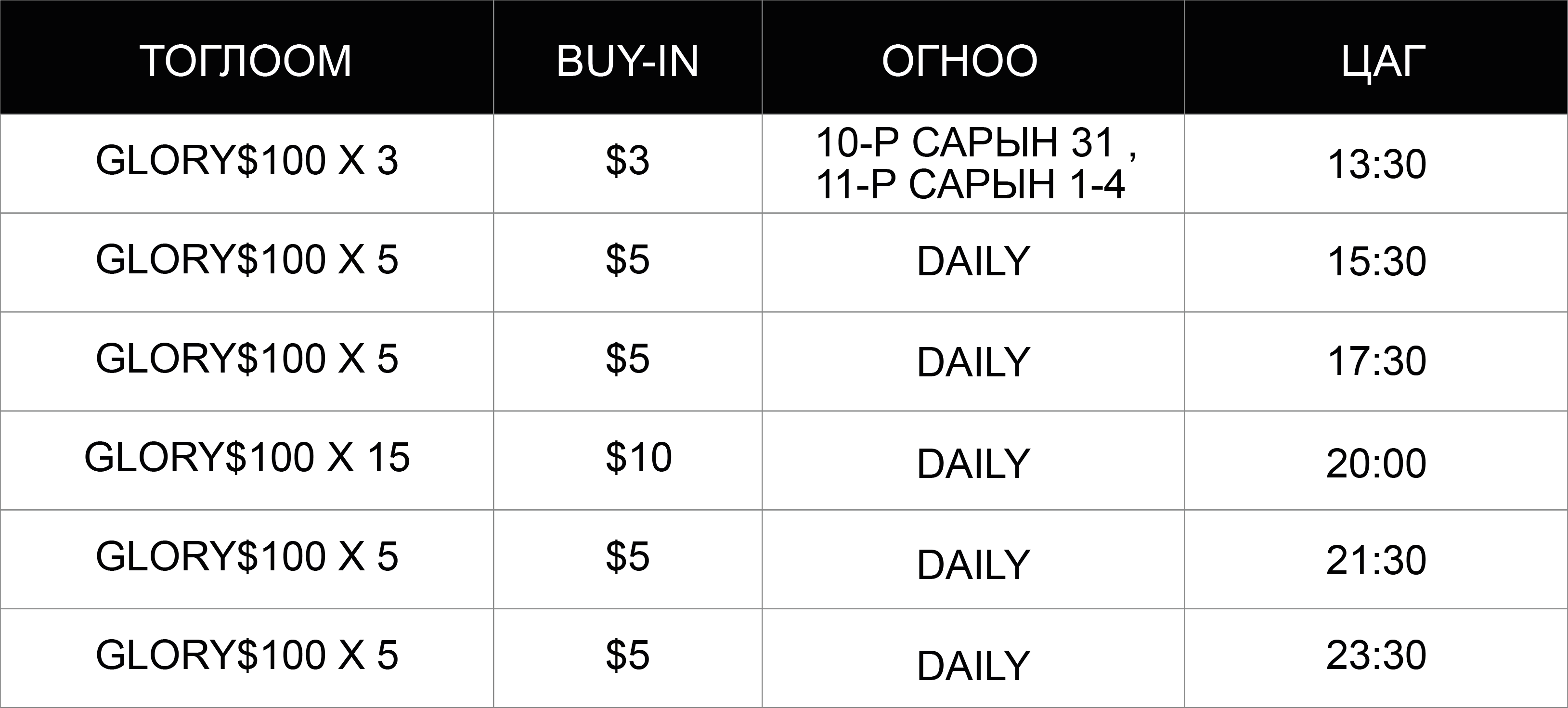The width and height of the screenshot is (1568, 708).
Task: Click the 20:00 time cell
Action: tap(1375, 460)
